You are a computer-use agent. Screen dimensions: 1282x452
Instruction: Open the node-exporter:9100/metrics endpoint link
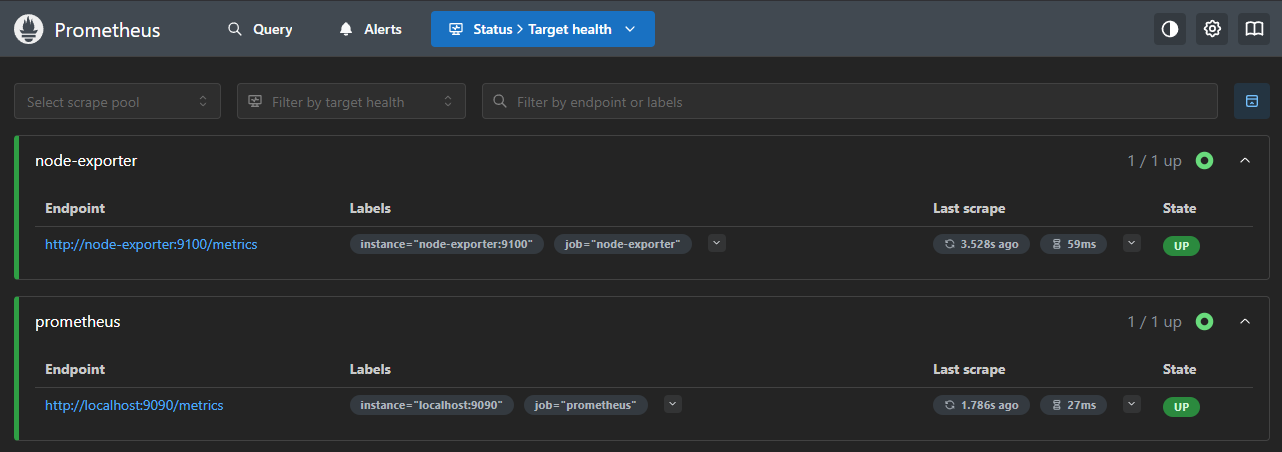point(151,244)
